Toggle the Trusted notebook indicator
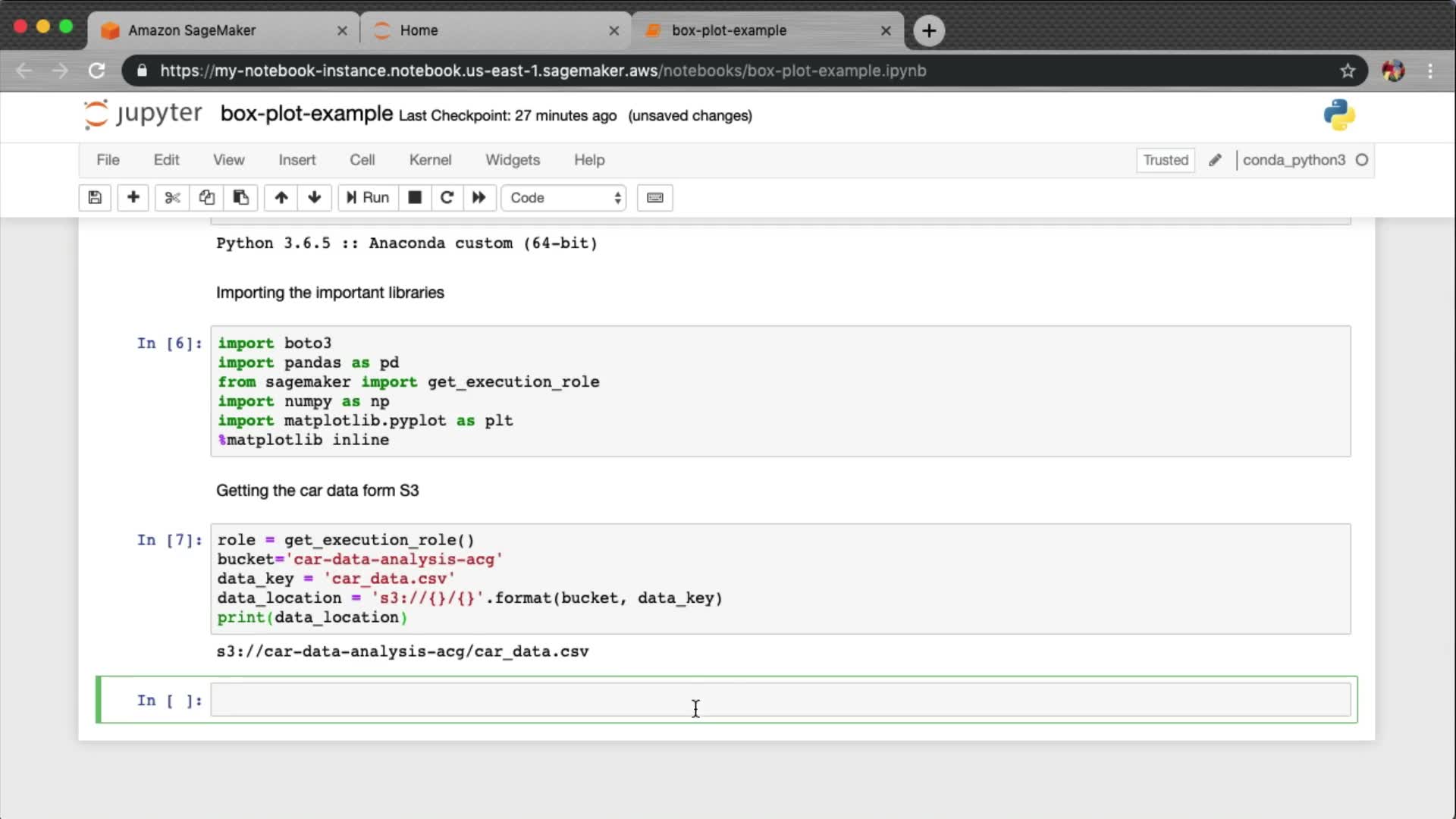 (1166, 160)
